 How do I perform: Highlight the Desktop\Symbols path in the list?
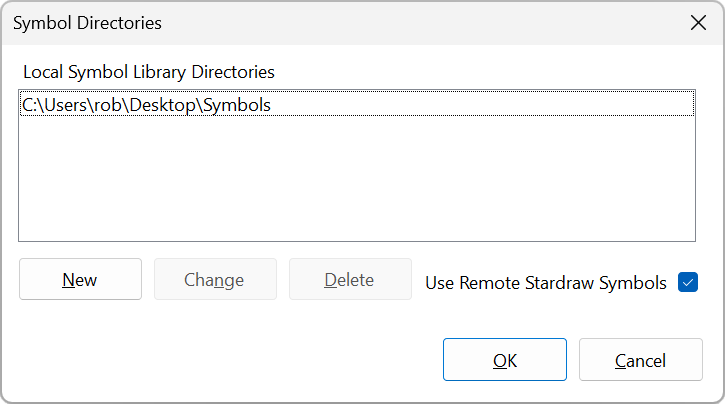tap(357, 104)
